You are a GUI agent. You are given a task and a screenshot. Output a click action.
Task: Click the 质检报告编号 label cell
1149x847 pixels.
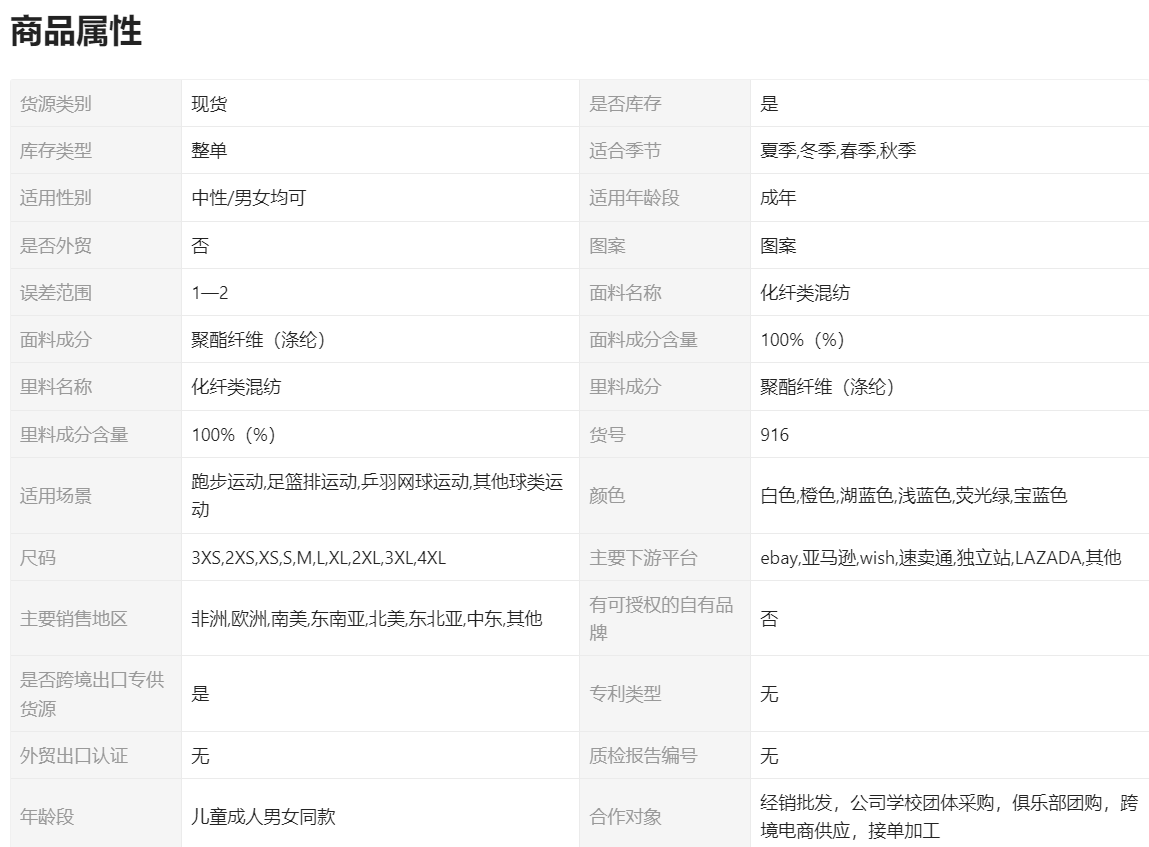(x=642, y=756)
